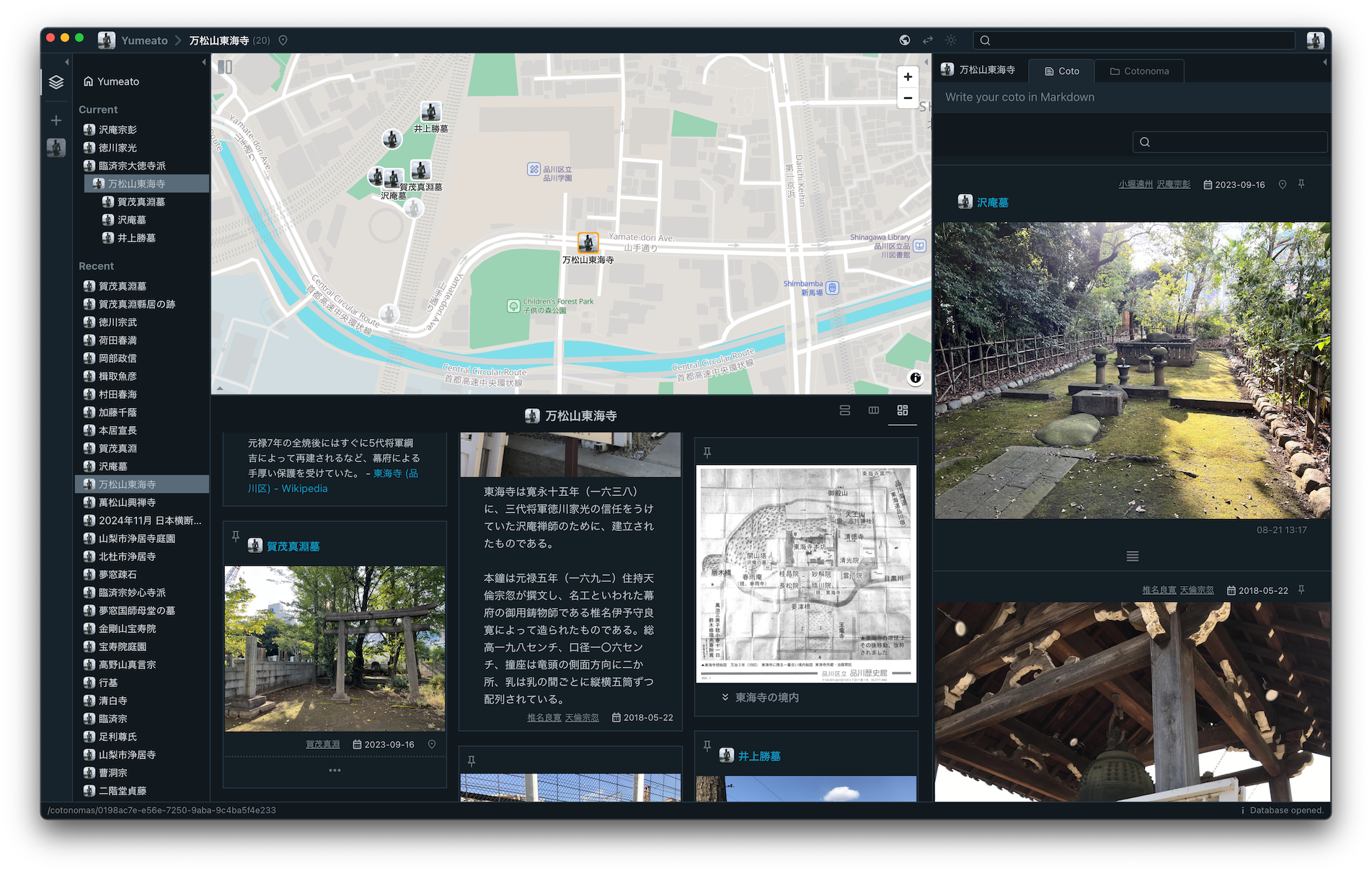This screenshot has height=873, width=1372.
Task: Click the location pin next to 万松山東海寺 title
Action: point(283,40)
